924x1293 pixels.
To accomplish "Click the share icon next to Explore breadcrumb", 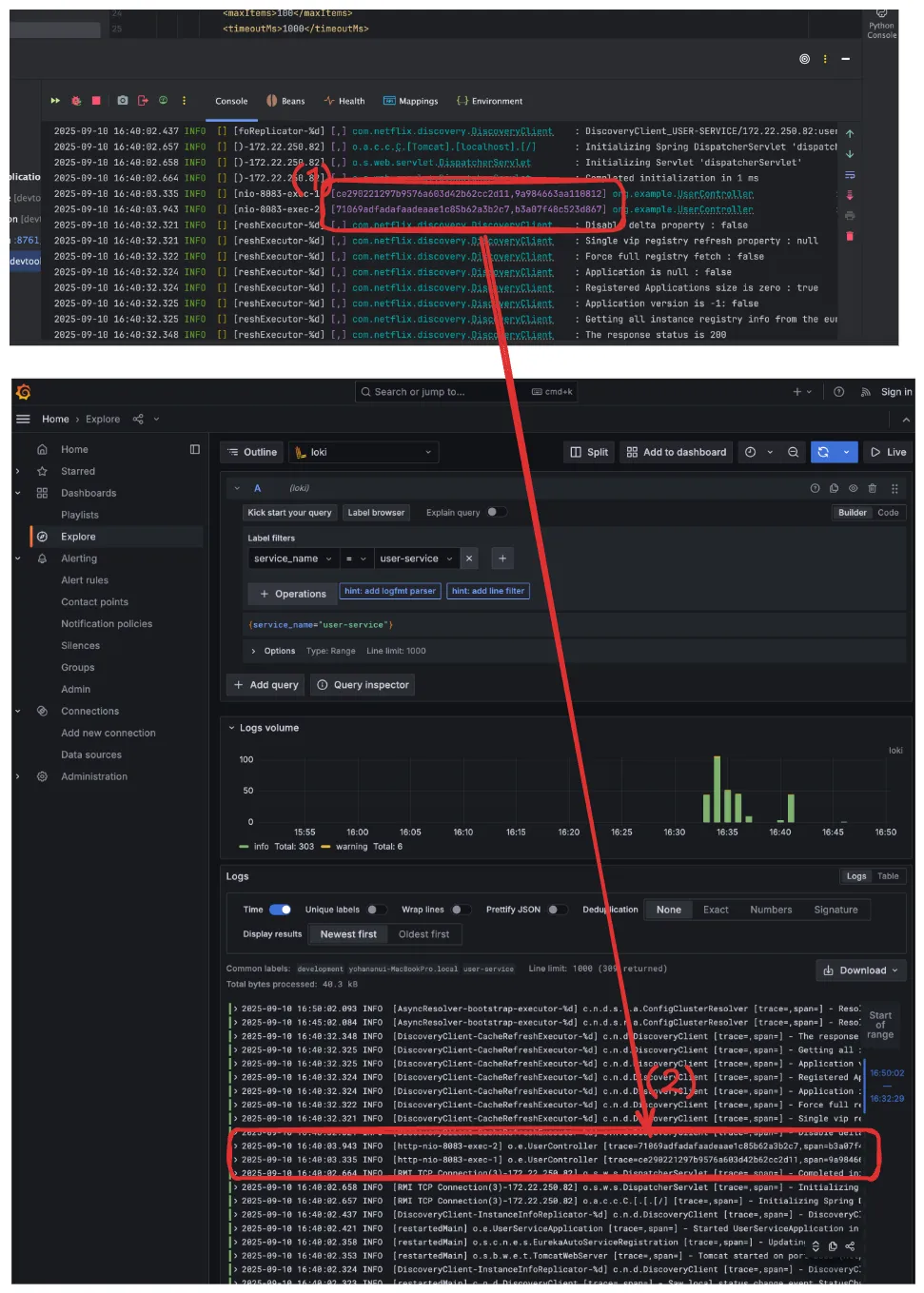I will pos(138,419).
